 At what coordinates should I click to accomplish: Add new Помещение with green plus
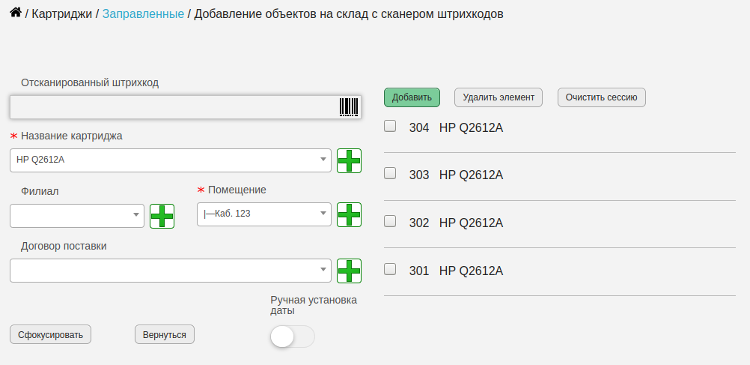tap(349, 214)
